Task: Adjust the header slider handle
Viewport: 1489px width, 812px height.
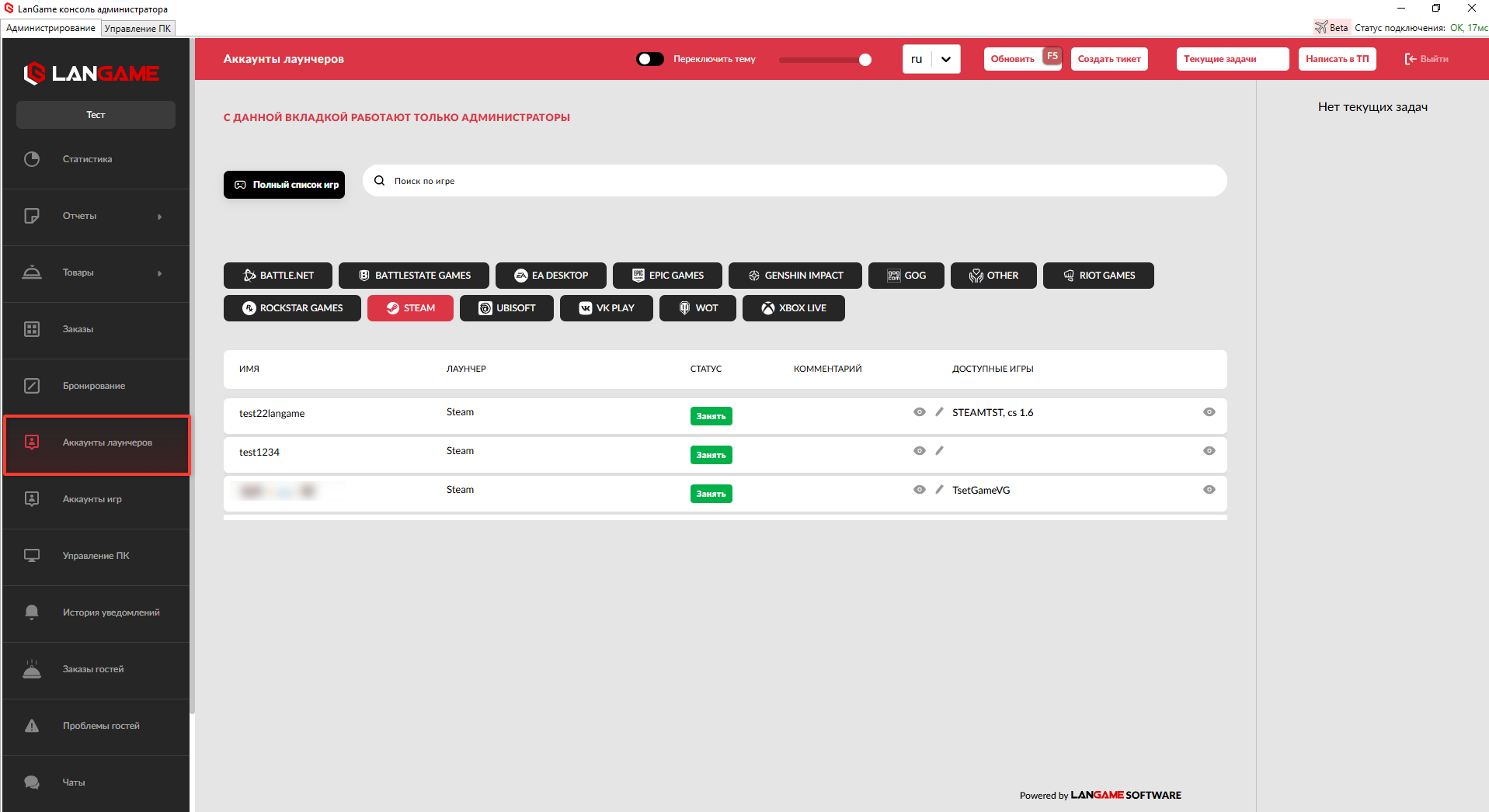Action: tap(865, 60)
